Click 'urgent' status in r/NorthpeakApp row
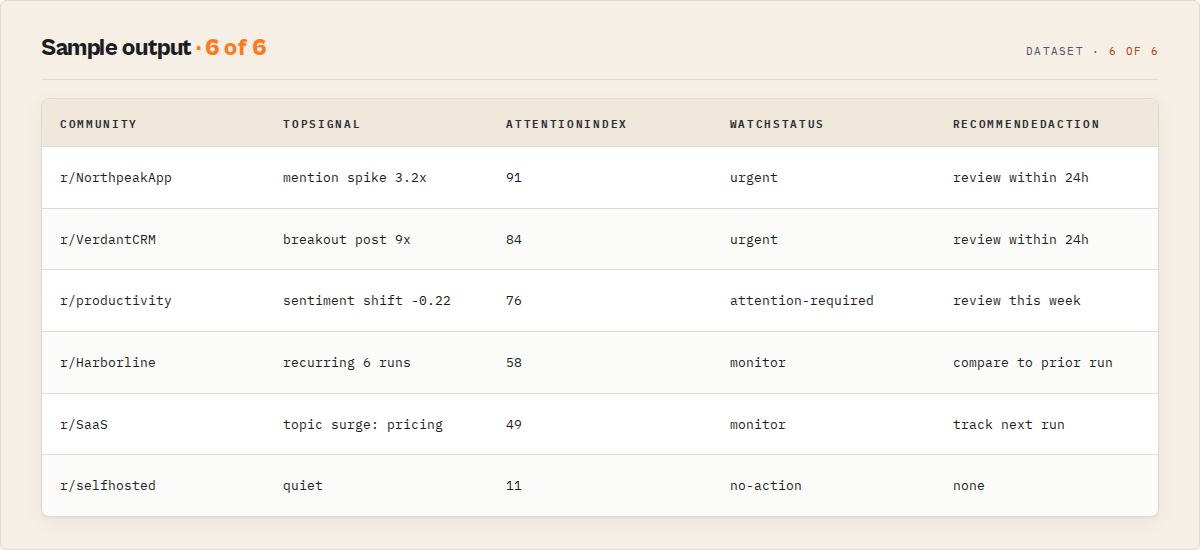1200x550 pixels. click(x=754, y=178)
